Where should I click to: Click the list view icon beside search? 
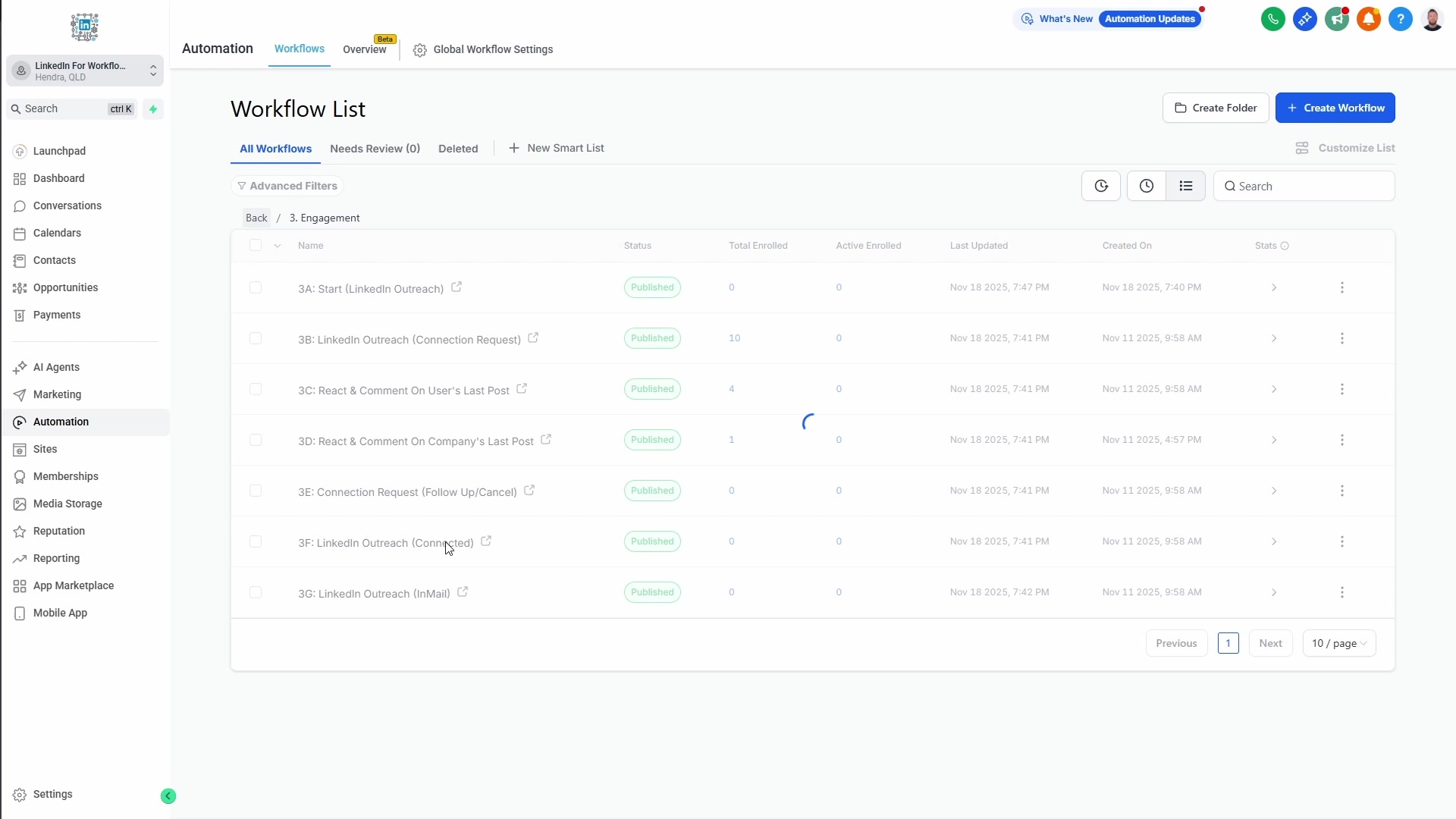click(1185, 186)
